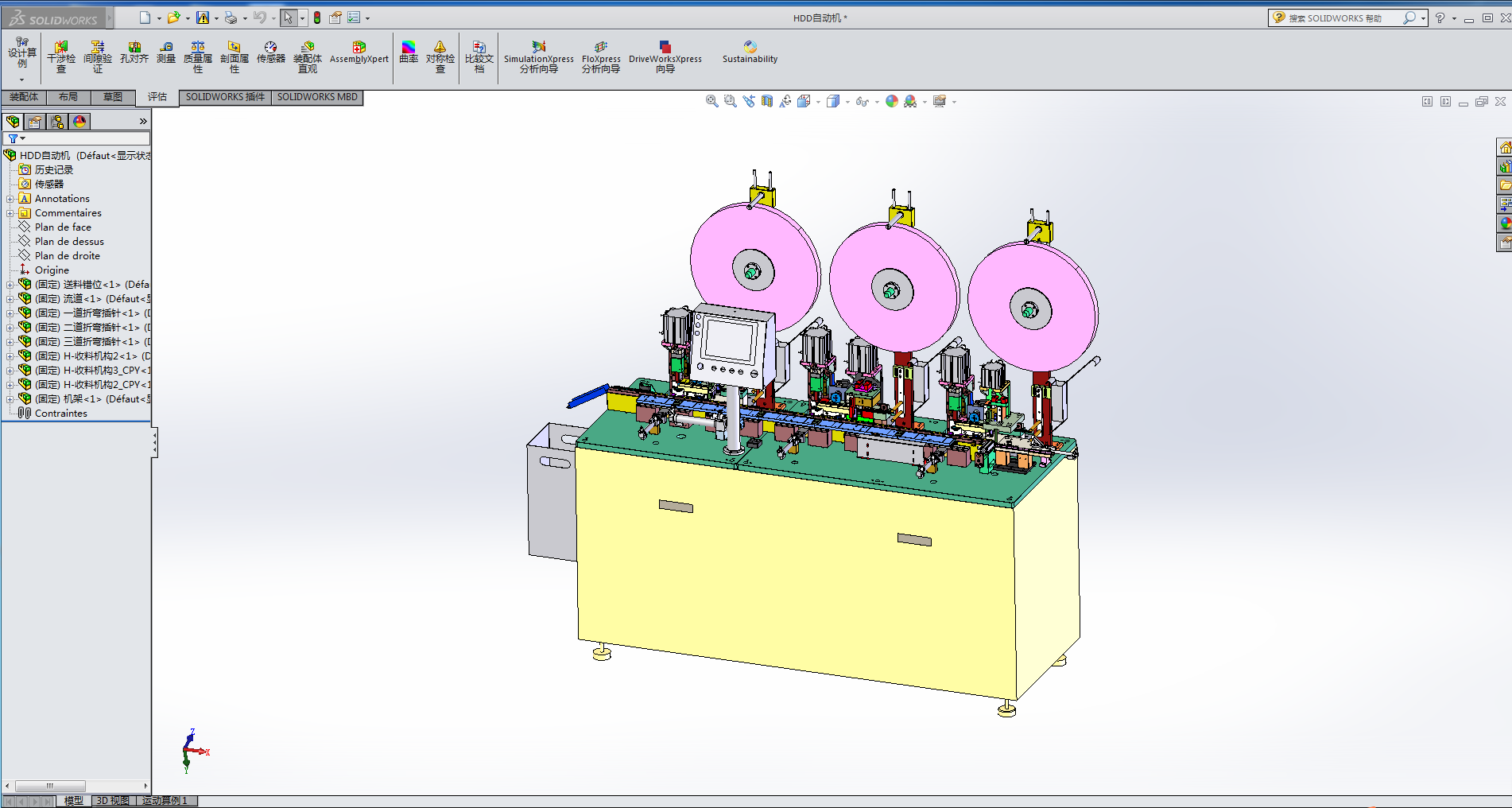Open the ConfigurationManager tab icon

pos(57,122)
